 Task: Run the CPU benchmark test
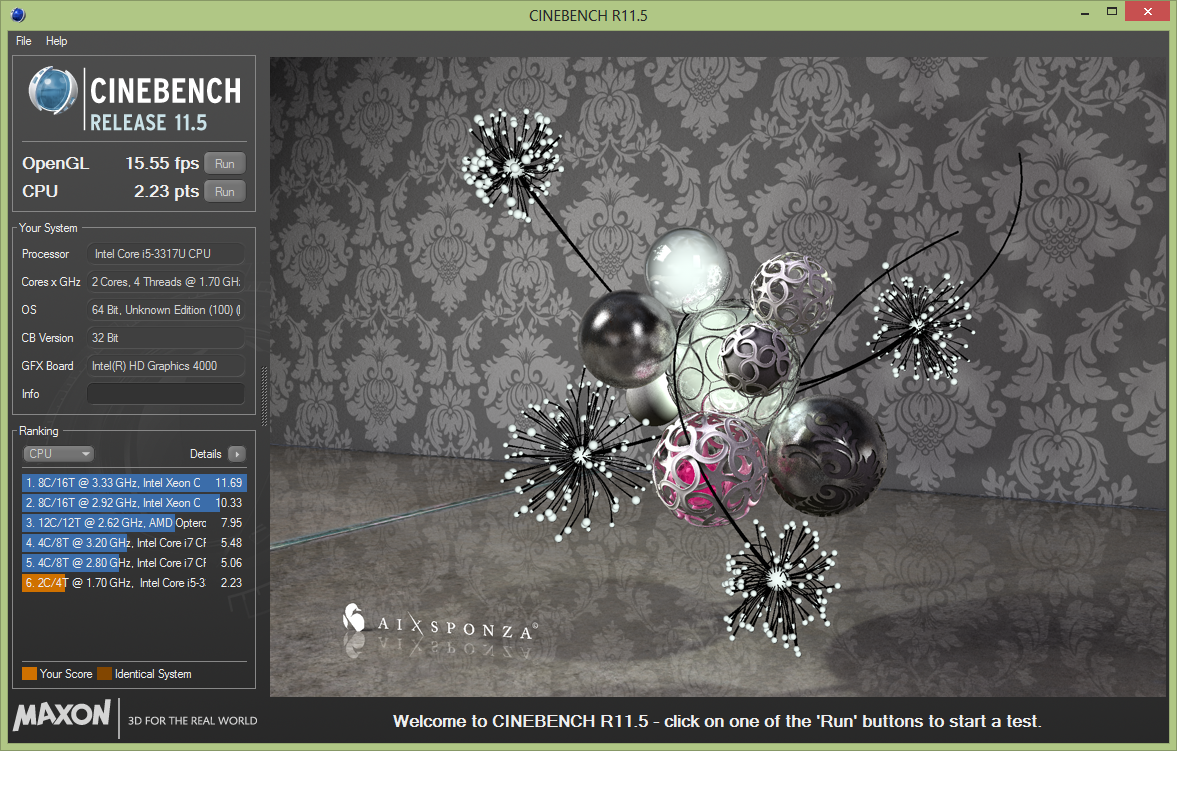pyautogui.click(x=224, y=191)
